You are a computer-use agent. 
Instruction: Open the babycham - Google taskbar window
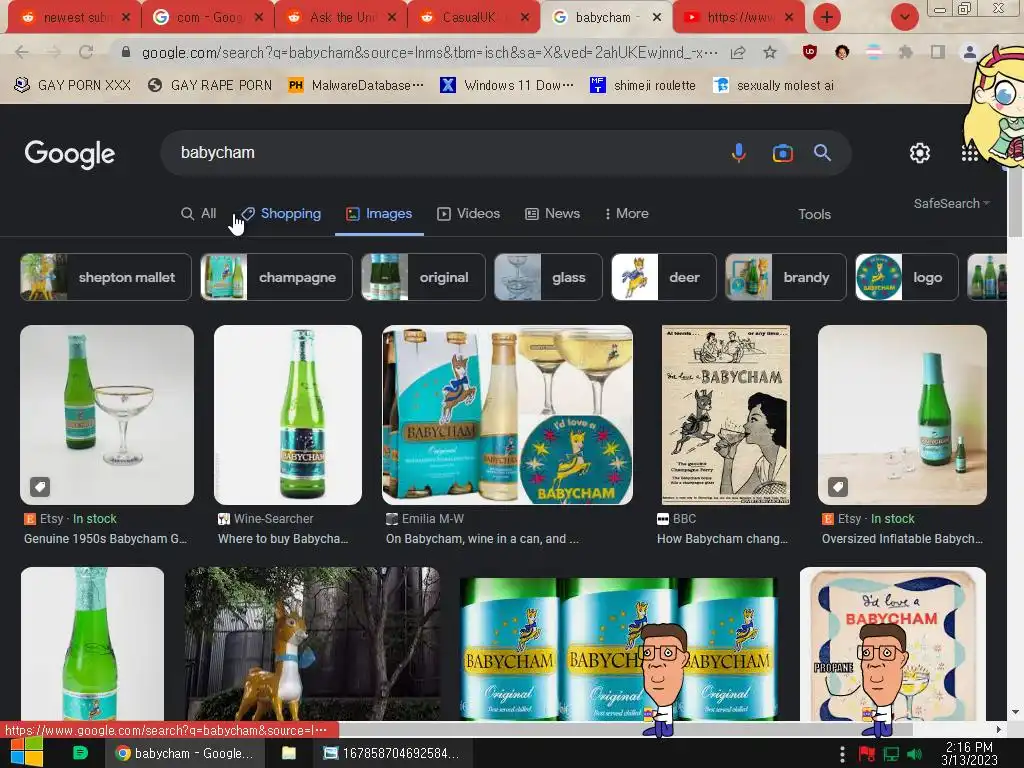pos(185,753)
